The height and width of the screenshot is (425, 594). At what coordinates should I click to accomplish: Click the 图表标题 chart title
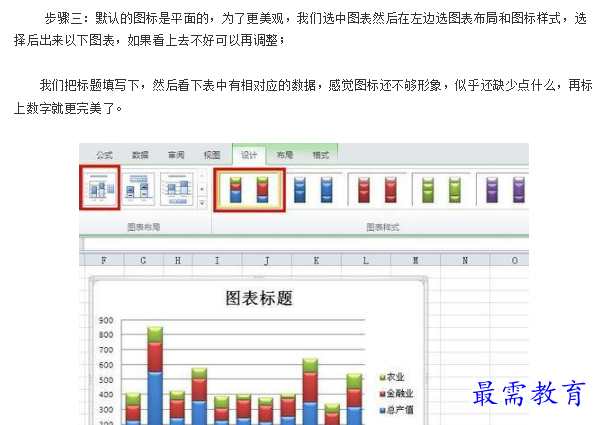pos(259,298)
